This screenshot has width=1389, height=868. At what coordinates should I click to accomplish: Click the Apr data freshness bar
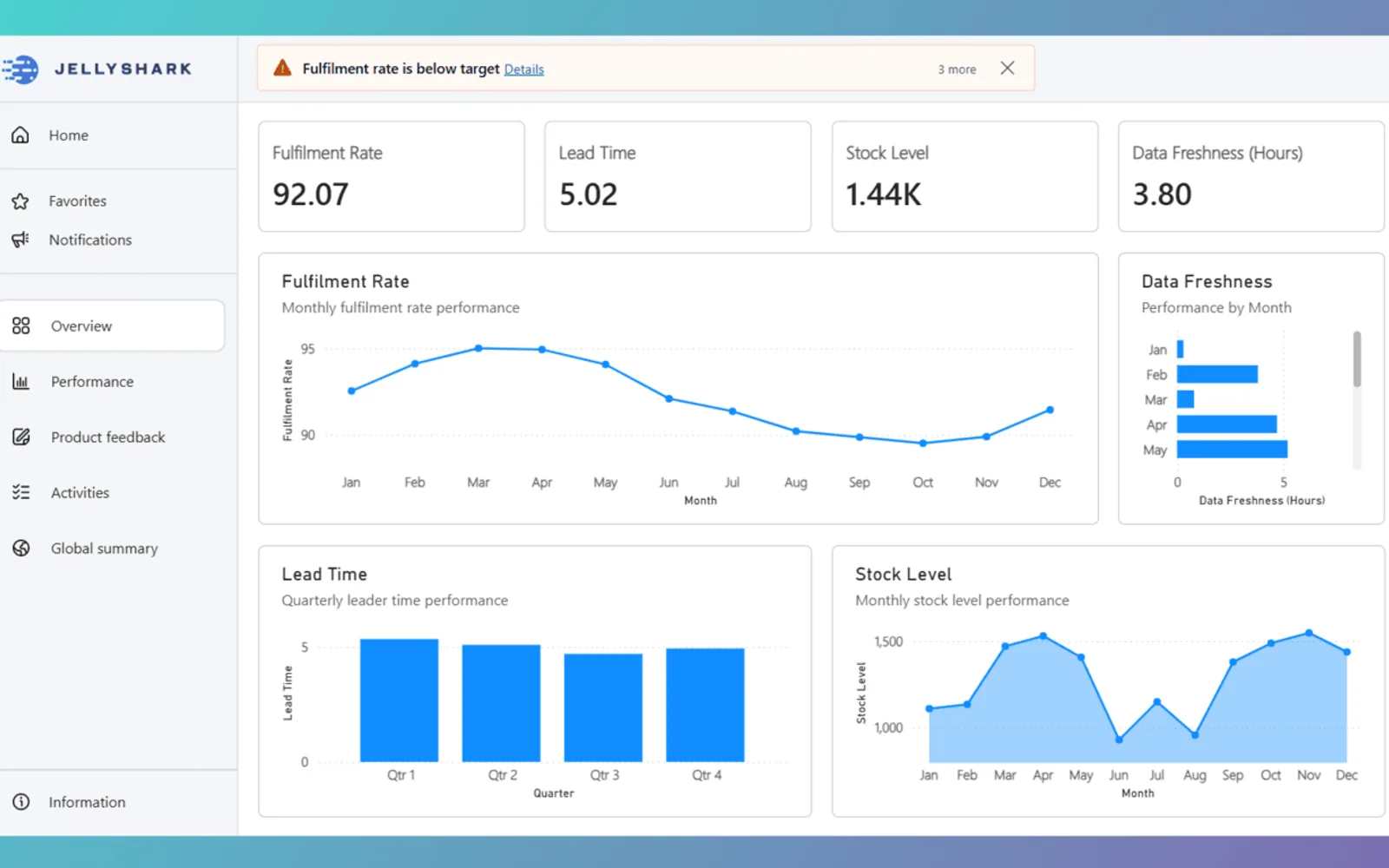point(1227,424)
